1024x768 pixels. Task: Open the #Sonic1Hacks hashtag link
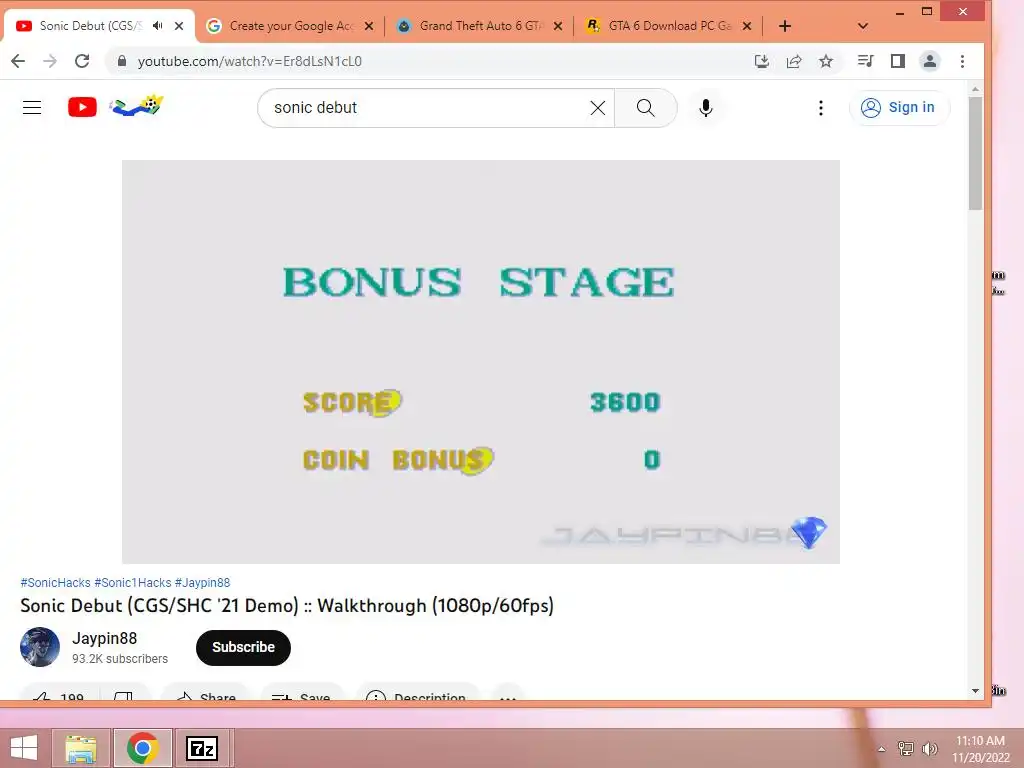pyautogui.click(x=133, y=583)
